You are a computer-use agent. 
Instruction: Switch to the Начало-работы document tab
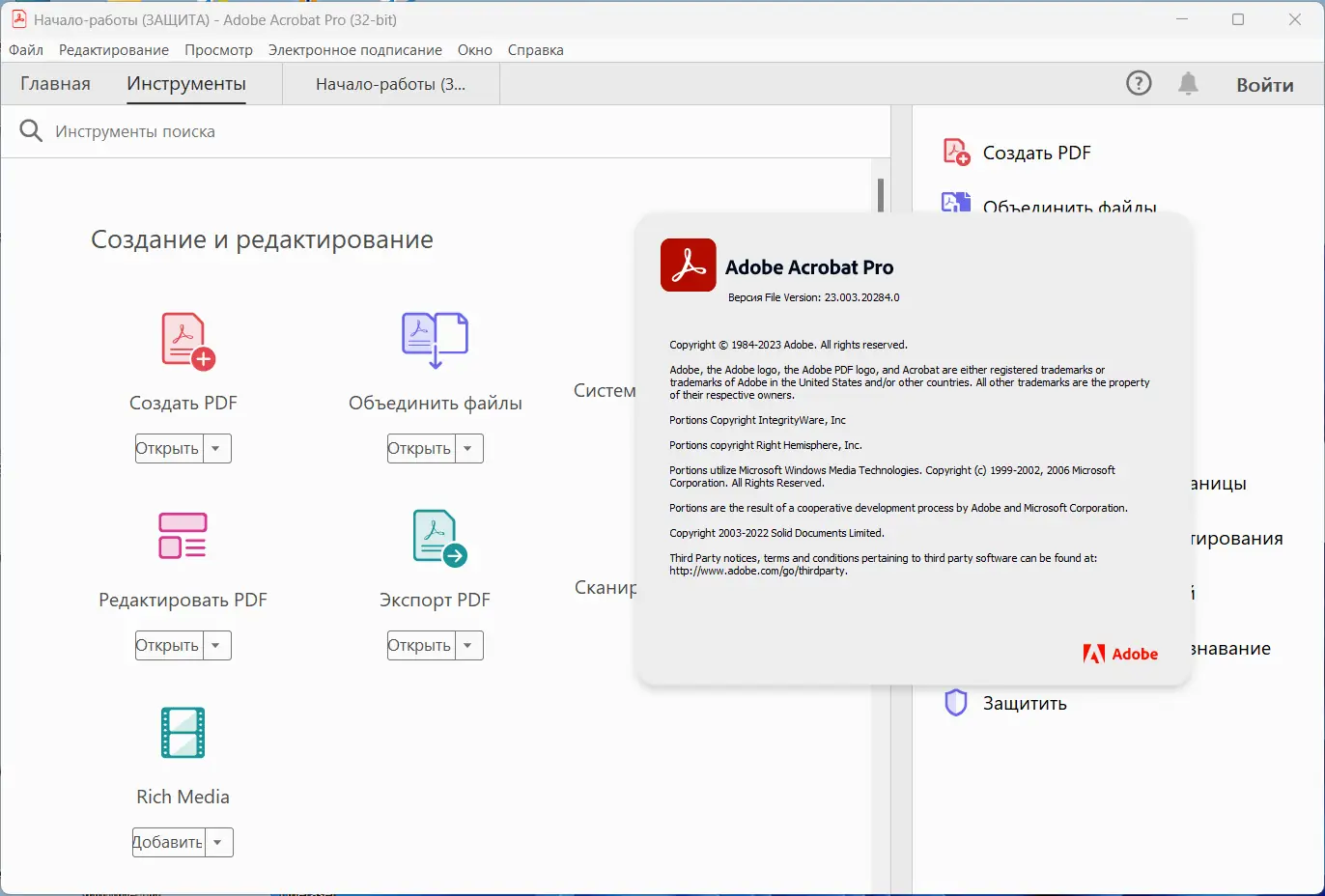pos(390,84)
